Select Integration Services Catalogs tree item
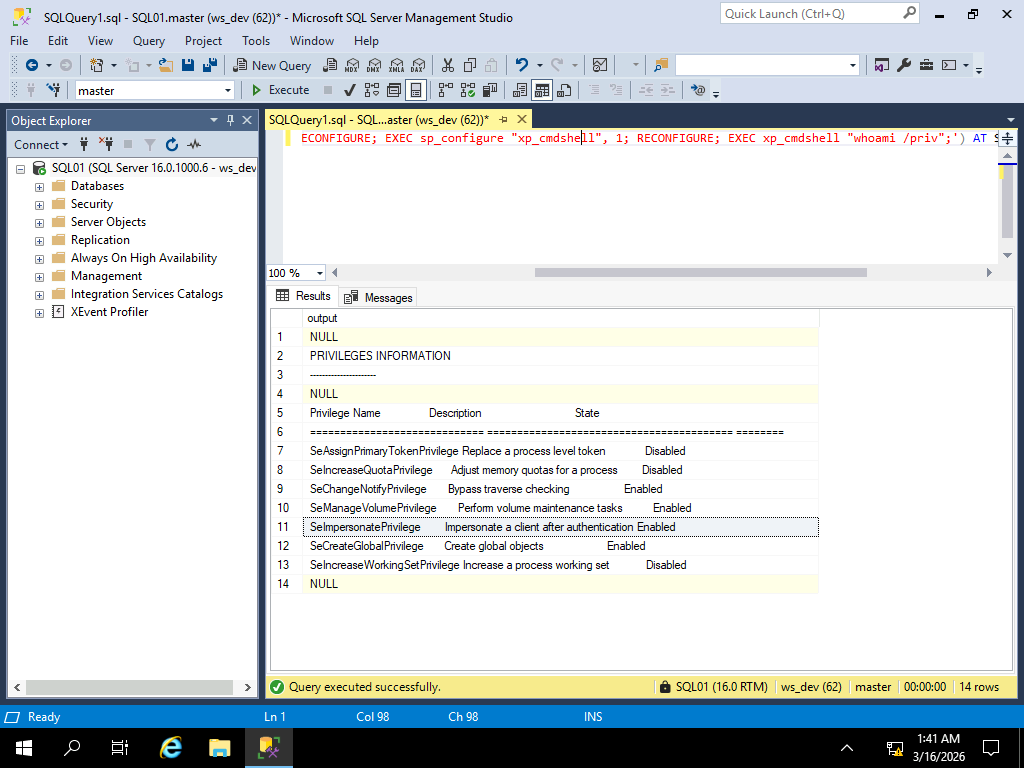 146,294
